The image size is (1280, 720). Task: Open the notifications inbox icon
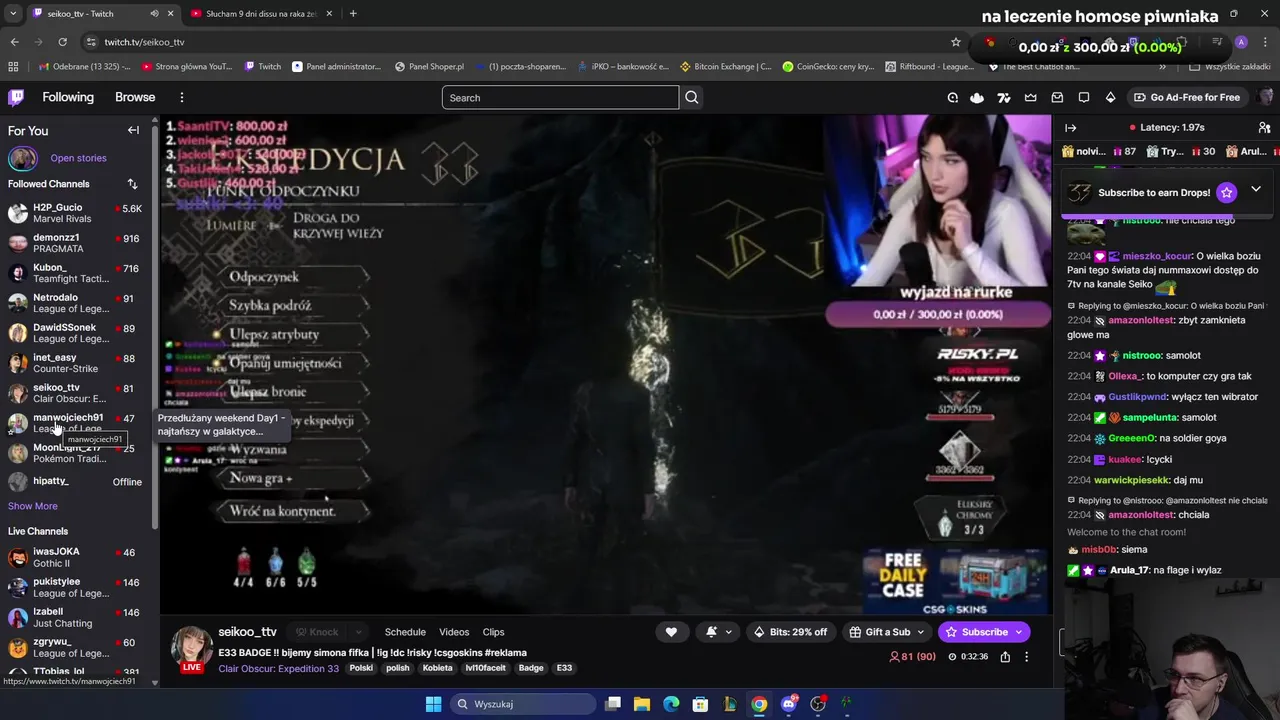pos(1057,97)
